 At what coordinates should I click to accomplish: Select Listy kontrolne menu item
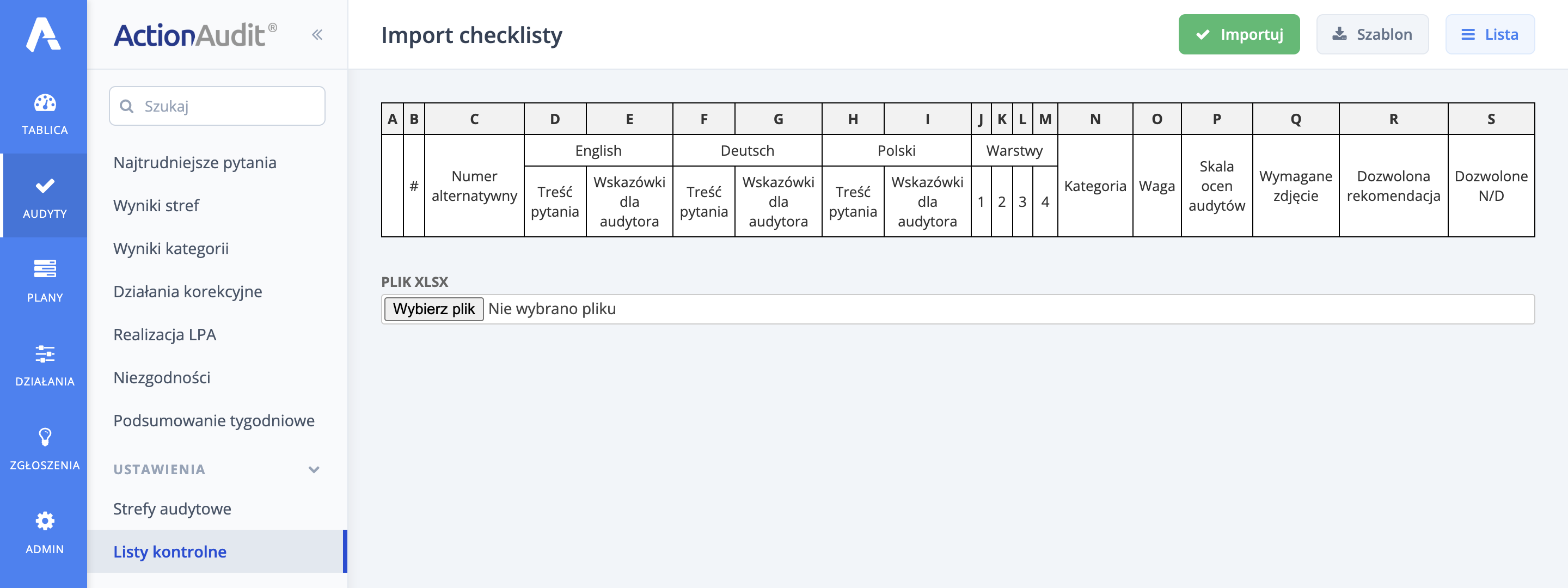point(170,552)
